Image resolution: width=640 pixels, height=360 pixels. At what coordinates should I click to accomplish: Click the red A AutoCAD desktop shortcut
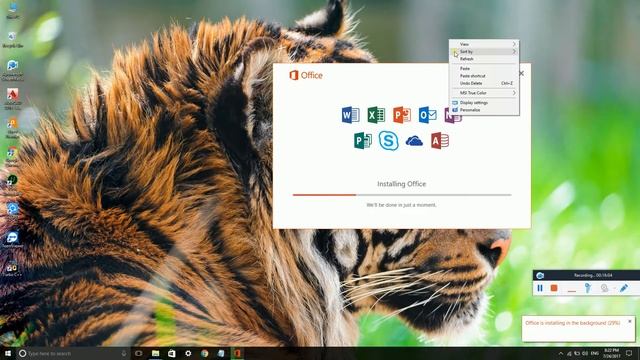coord(13,98)
